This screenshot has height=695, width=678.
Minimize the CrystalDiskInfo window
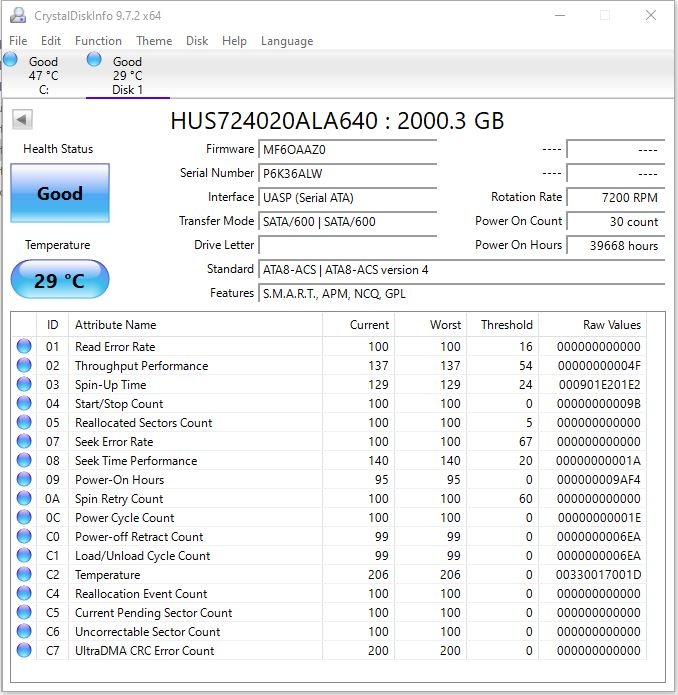click(560, 16)
